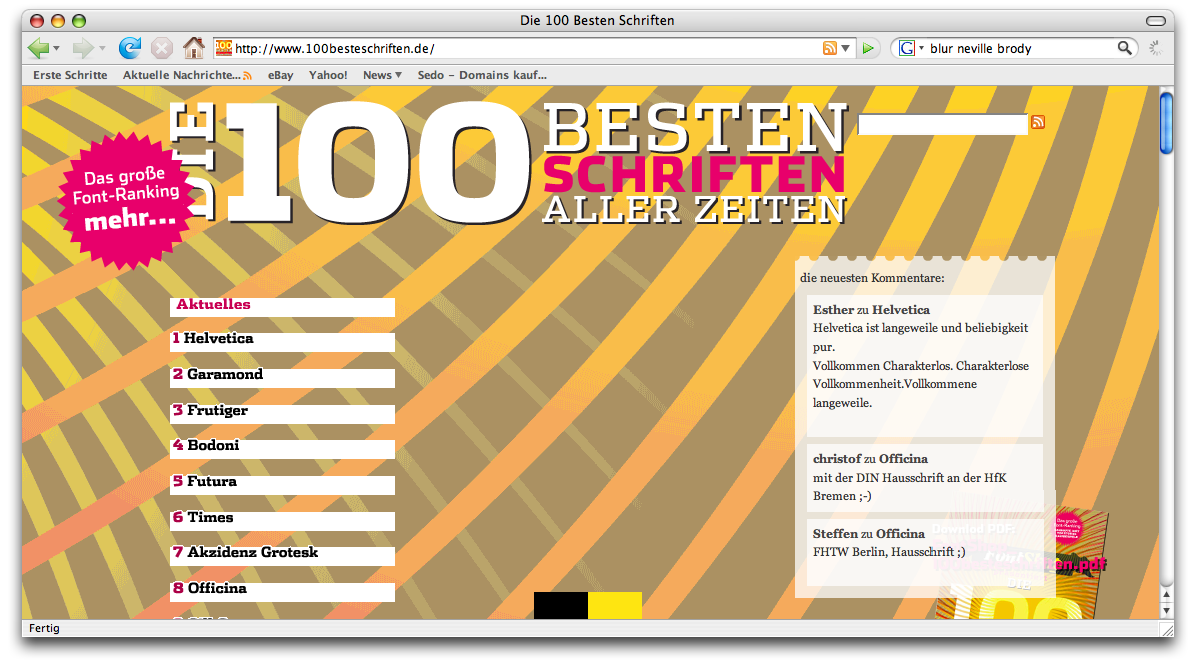Image resolution: width=1193 pixels, height=666 pixels.
Task: Open the 3 Frutiger font entry
Action: point(282,412)
